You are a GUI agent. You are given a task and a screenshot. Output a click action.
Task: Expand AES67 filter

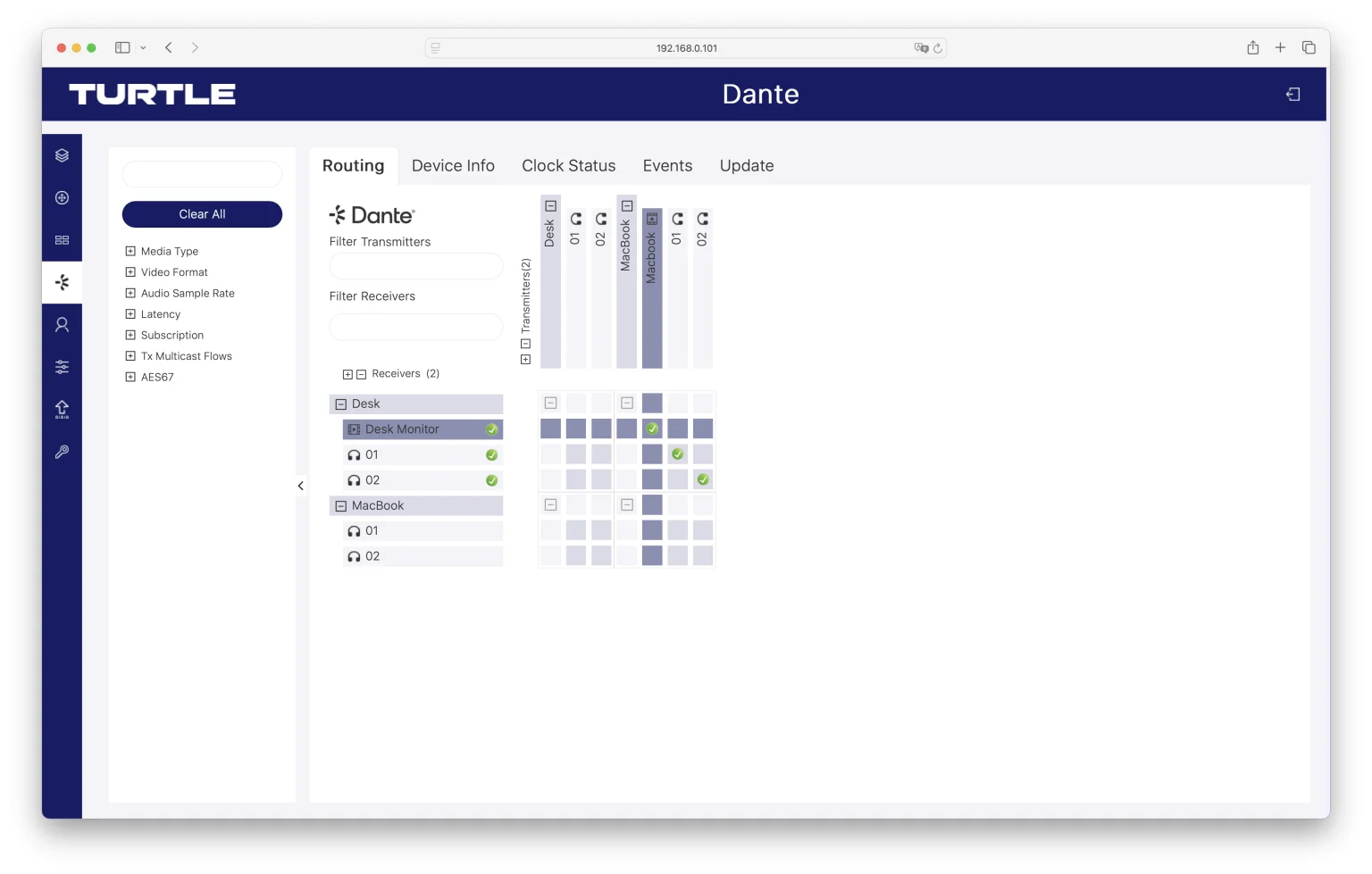130,377
